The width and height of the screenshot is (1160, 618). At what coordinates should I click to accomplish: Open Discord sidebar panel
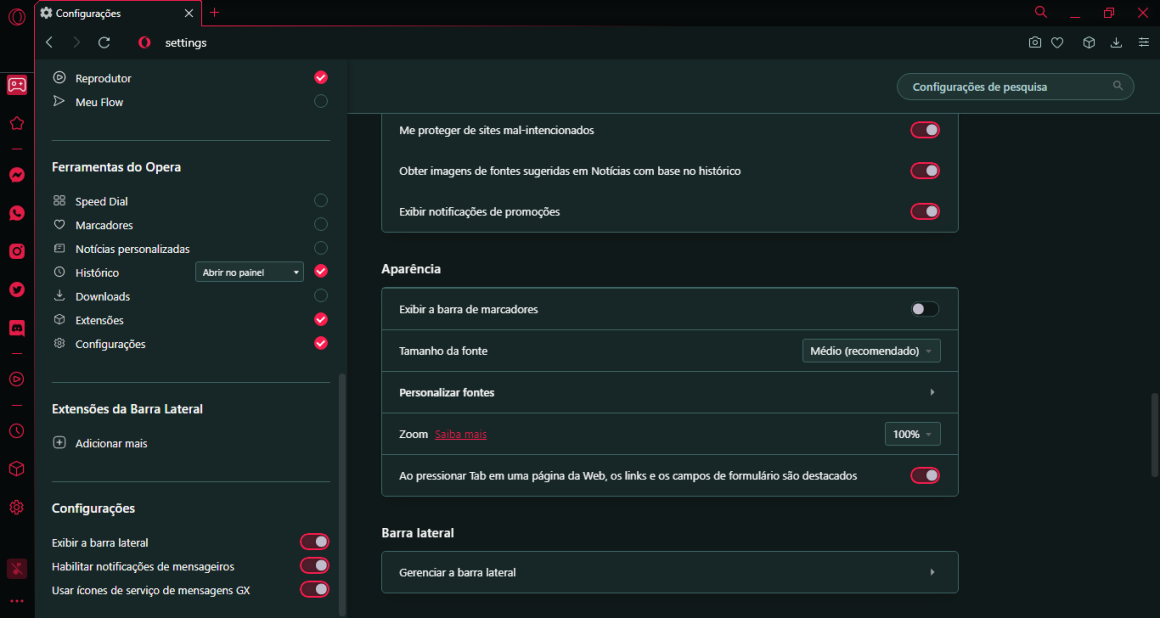[17, 327]
